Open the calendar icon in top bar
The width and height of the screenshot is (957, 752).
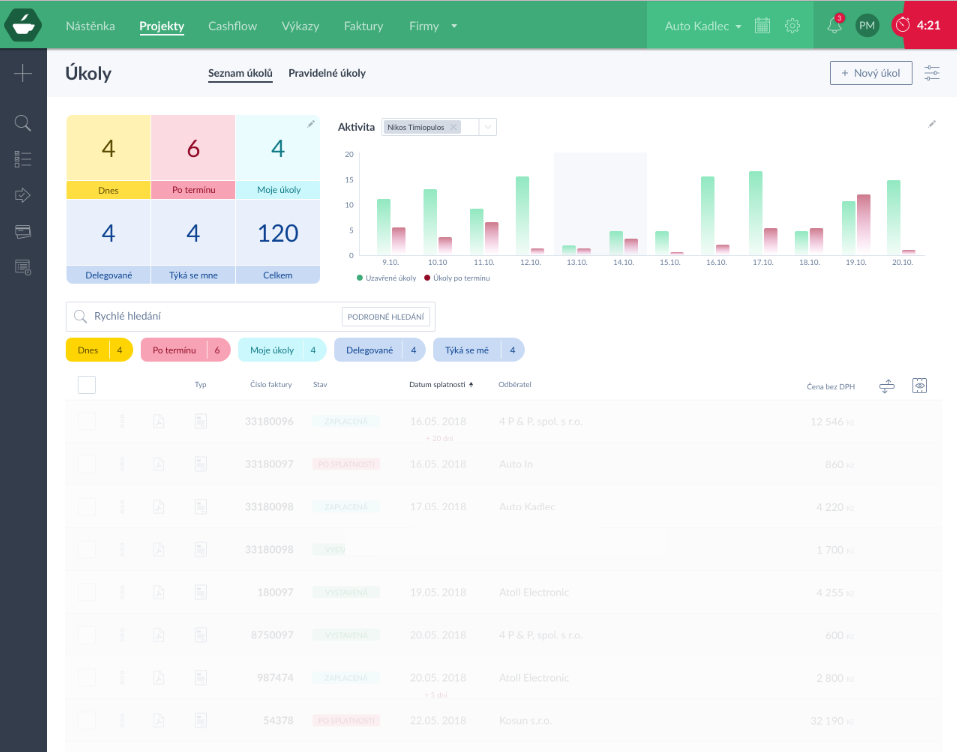763,26
